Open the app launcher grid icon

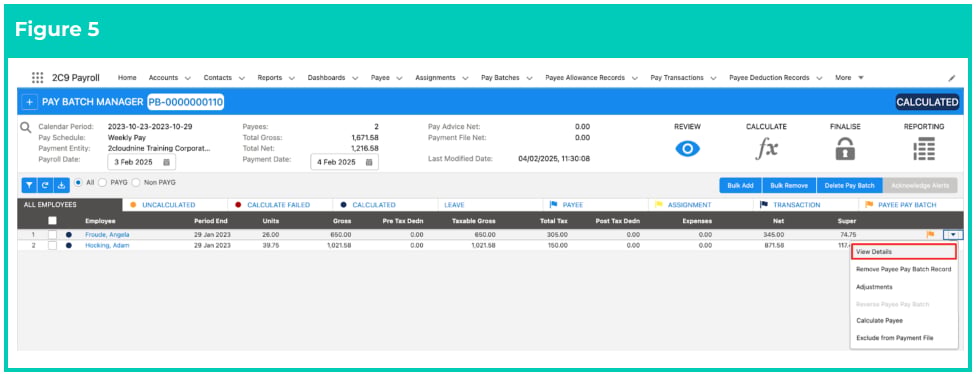pos(37,78)
